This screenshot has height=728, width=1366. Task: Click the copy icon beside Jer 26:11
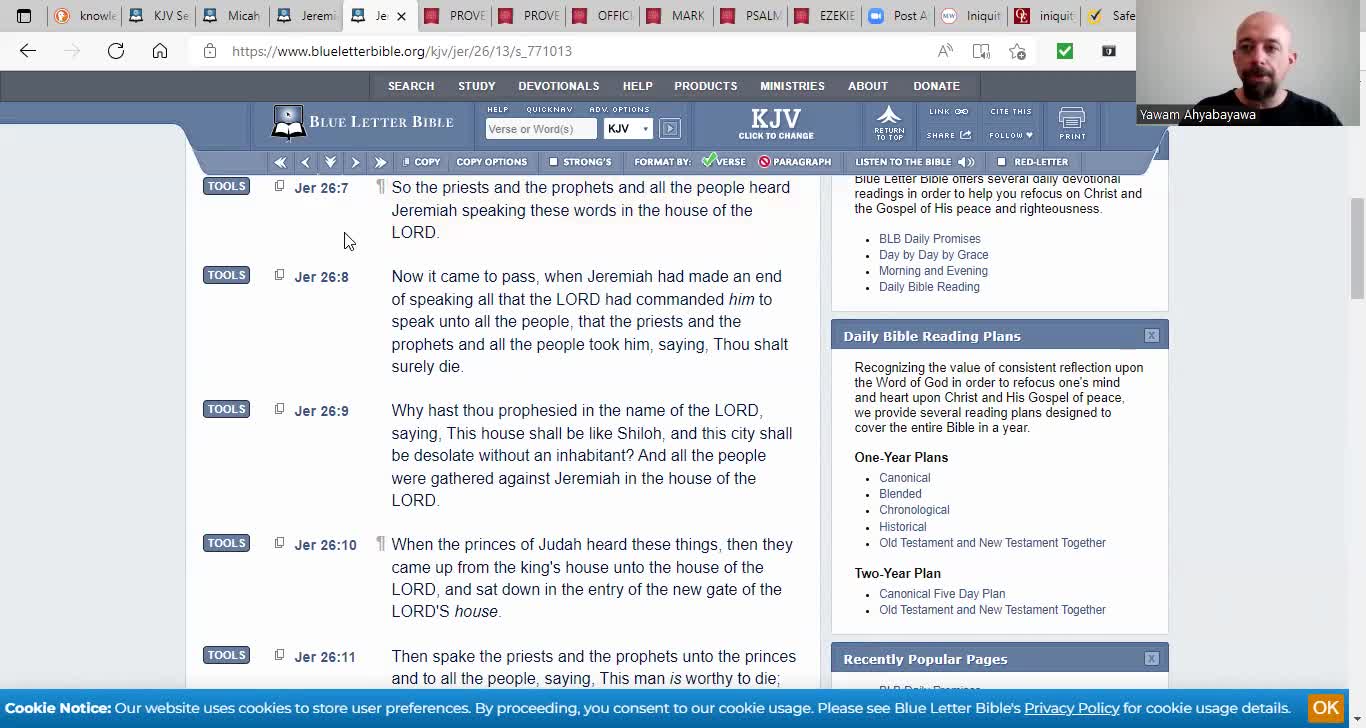[x=279, y=655]
